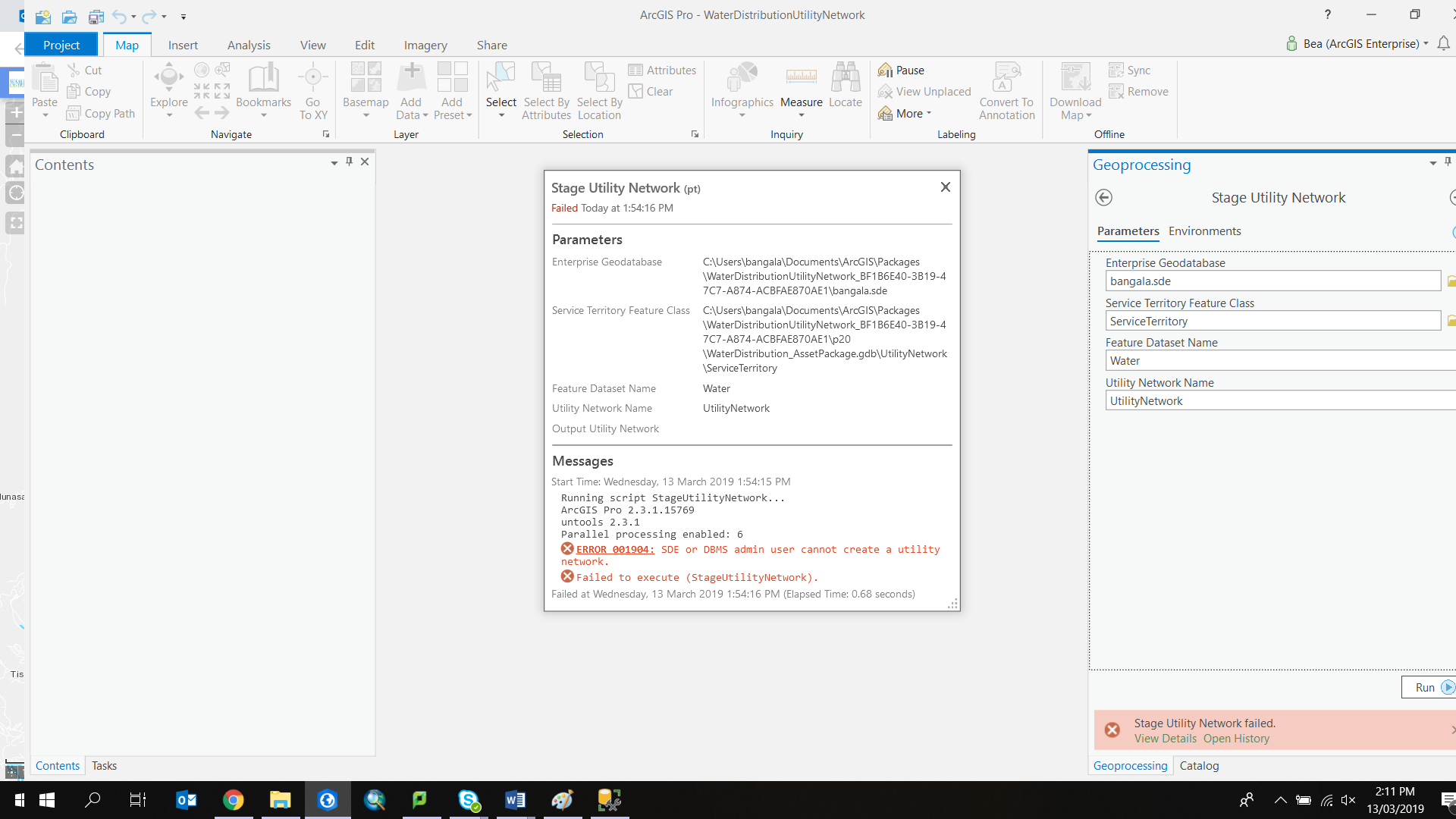Pin the Contents pane auto-hide
Viewport: 1456px width, 819px height.
click(349, 162)
